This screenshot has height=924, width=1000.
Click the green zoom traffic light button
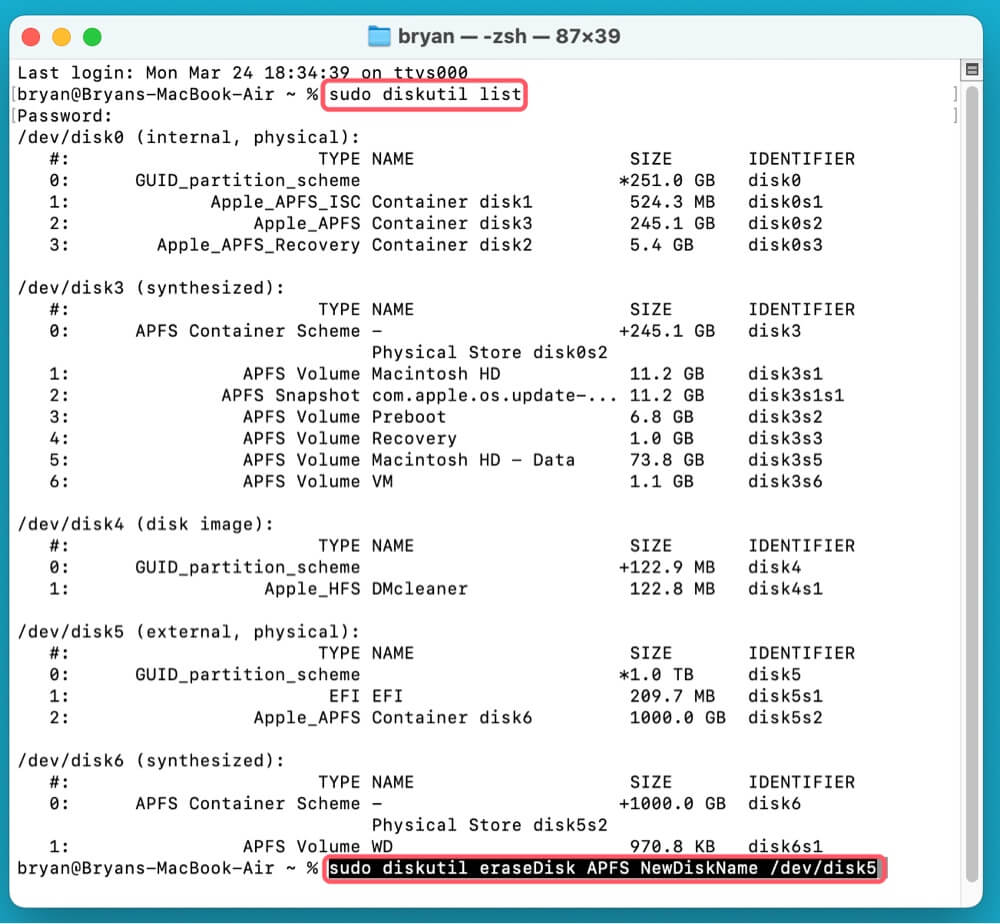tap(92, 36)
